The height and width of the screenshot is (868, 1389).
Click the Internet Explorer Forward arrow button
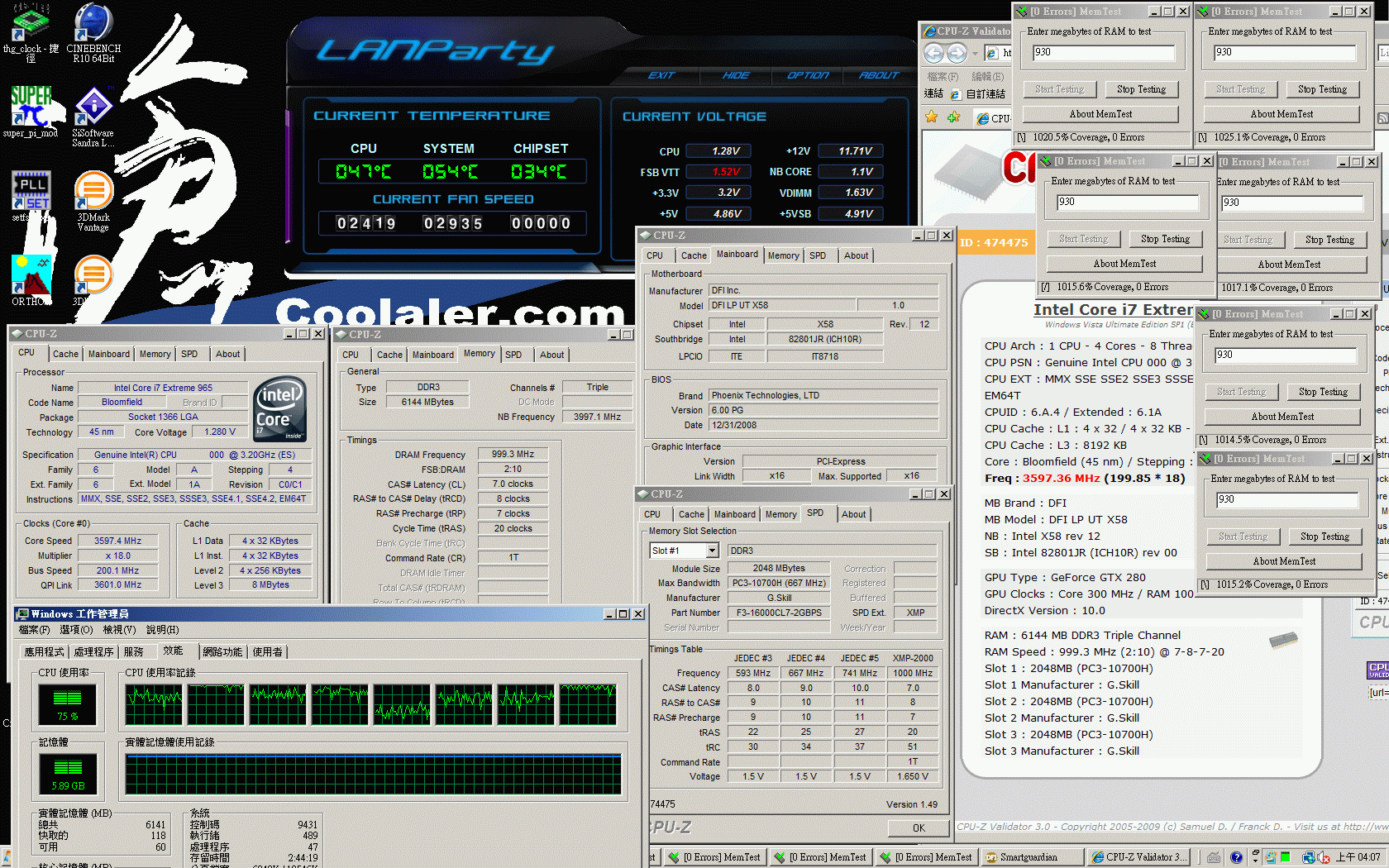coord(957,53)
